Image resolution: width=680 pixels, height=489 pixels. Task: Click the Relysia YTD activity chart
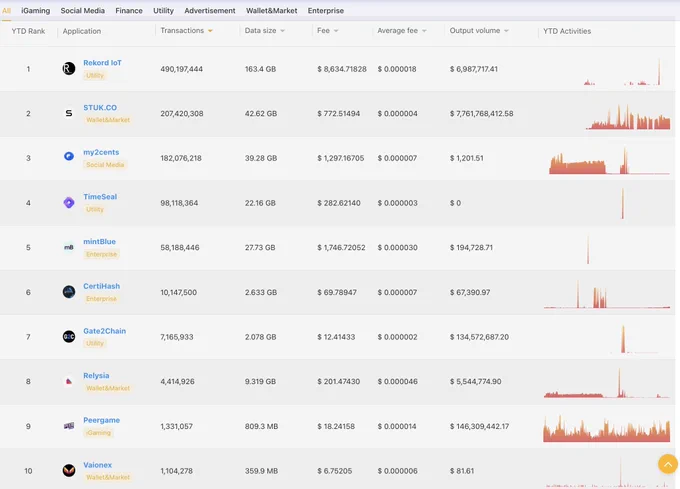pyautogui.click(x=607, y=384)
